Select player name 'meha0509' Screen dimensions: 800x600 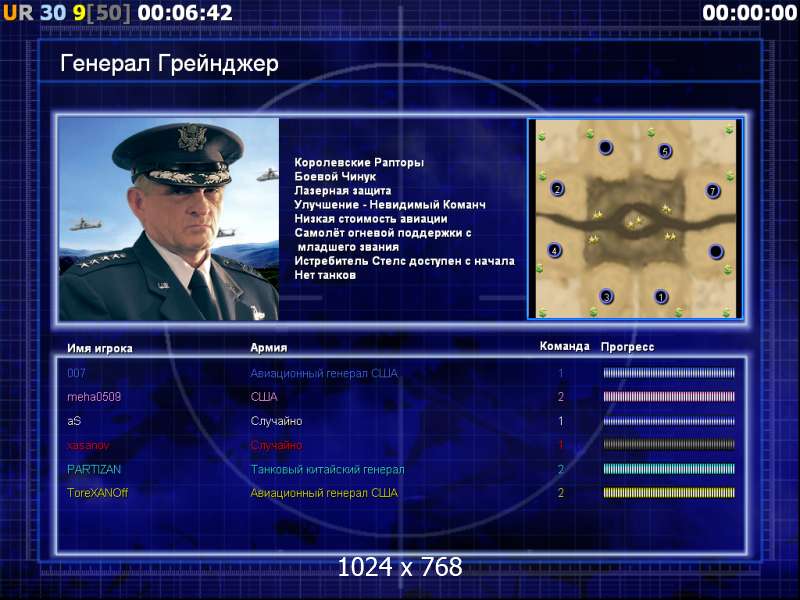click(x=94, y=397)
